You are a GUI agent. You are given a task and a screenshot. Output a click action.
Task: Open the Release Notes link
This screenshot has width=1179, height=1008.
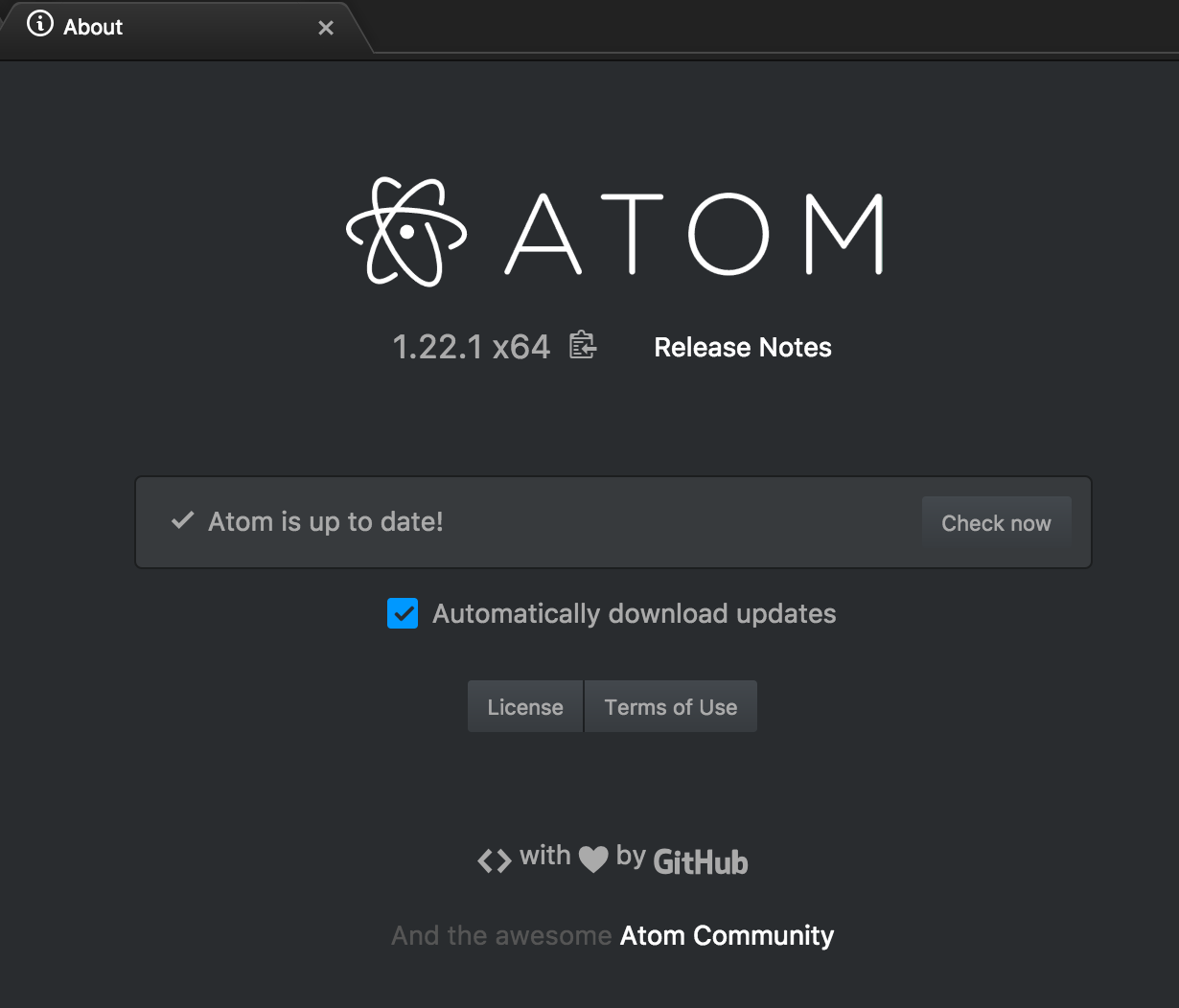pos(743,347)
